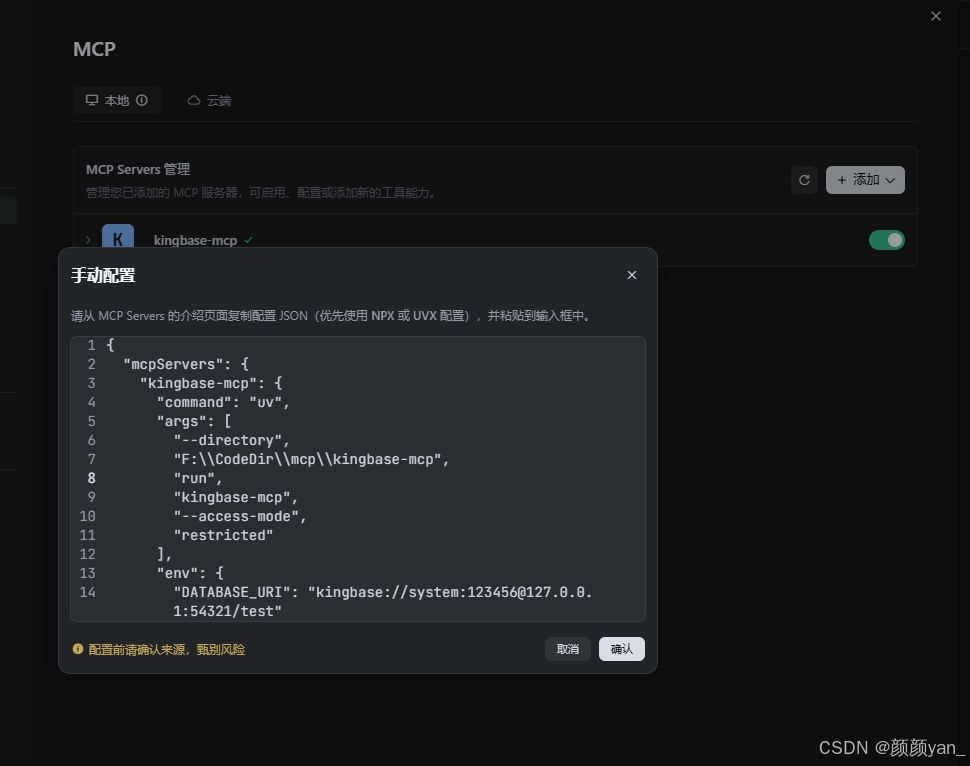Click the "kingbase-mcp" argument on line 9

(x=236, y=497)
